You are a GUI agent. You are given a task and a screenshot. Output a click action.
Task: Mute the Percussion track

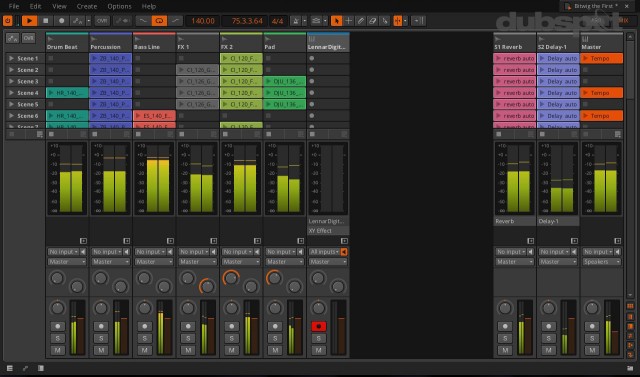101,350
